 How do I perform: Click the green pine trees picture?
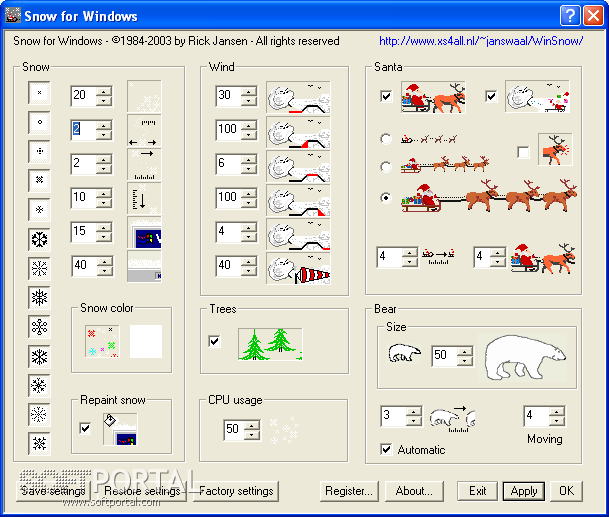(x=270, y=344)
